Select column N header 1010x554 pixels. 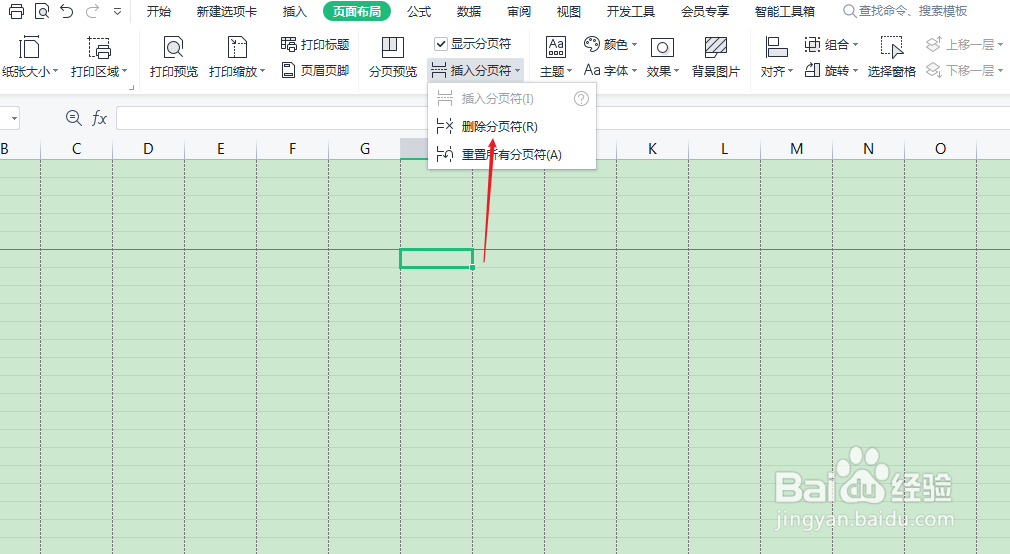coord(869,149)
